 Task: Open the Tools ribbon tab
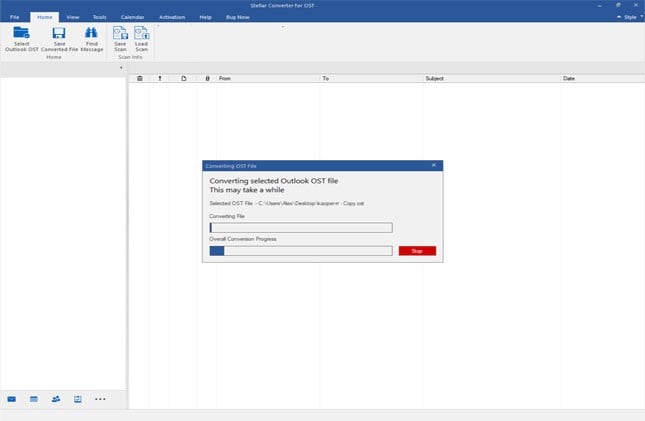(100, 17)
